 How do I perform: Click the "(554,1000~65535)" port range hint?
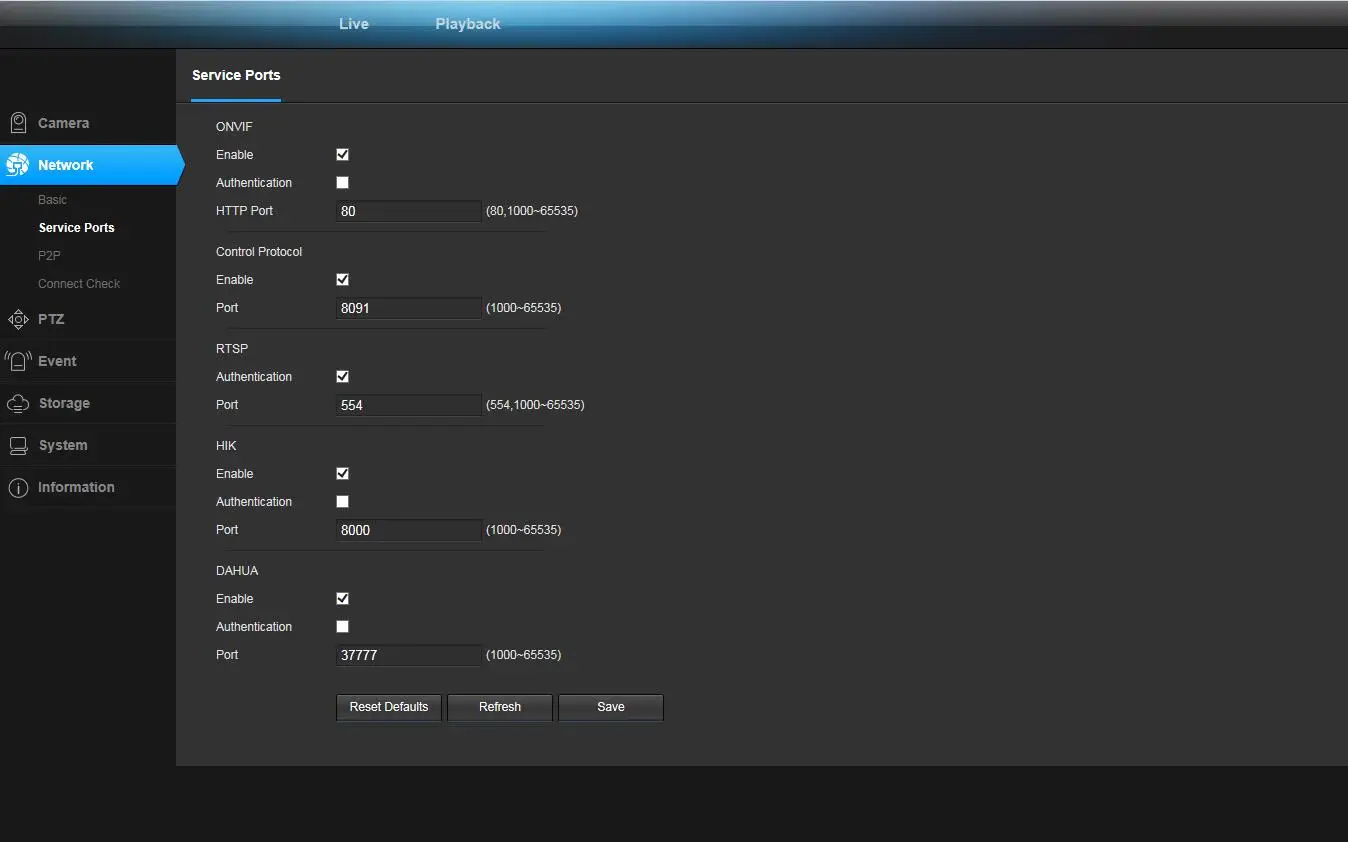535,405
